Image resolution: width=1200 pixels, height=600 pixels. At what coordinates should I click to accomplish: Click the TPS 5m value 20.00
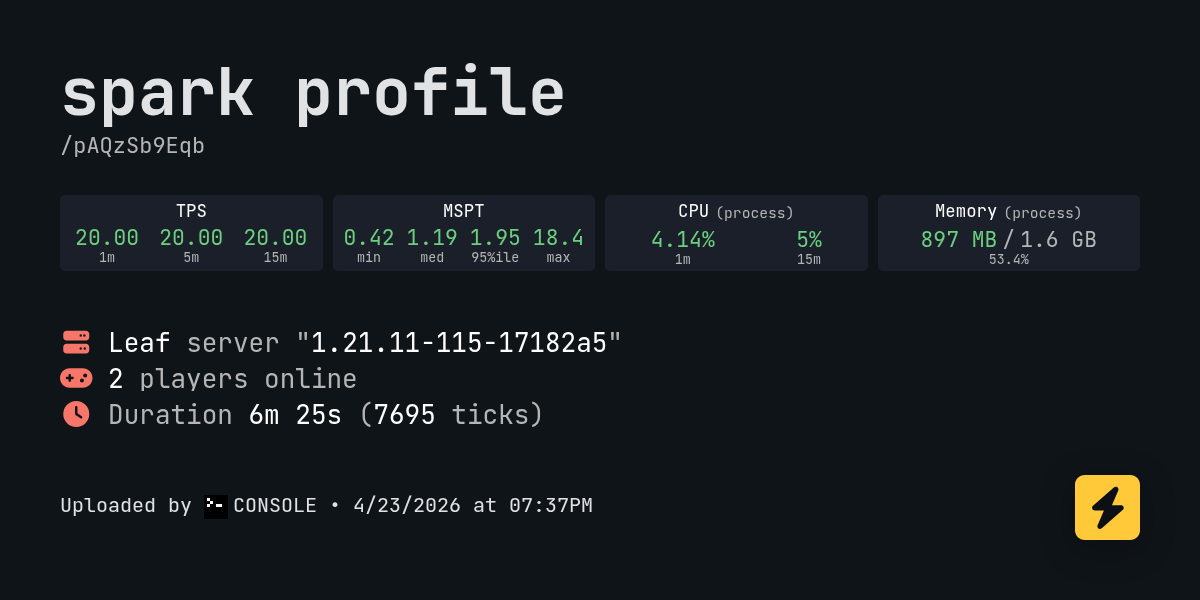[x=191, y=238]
